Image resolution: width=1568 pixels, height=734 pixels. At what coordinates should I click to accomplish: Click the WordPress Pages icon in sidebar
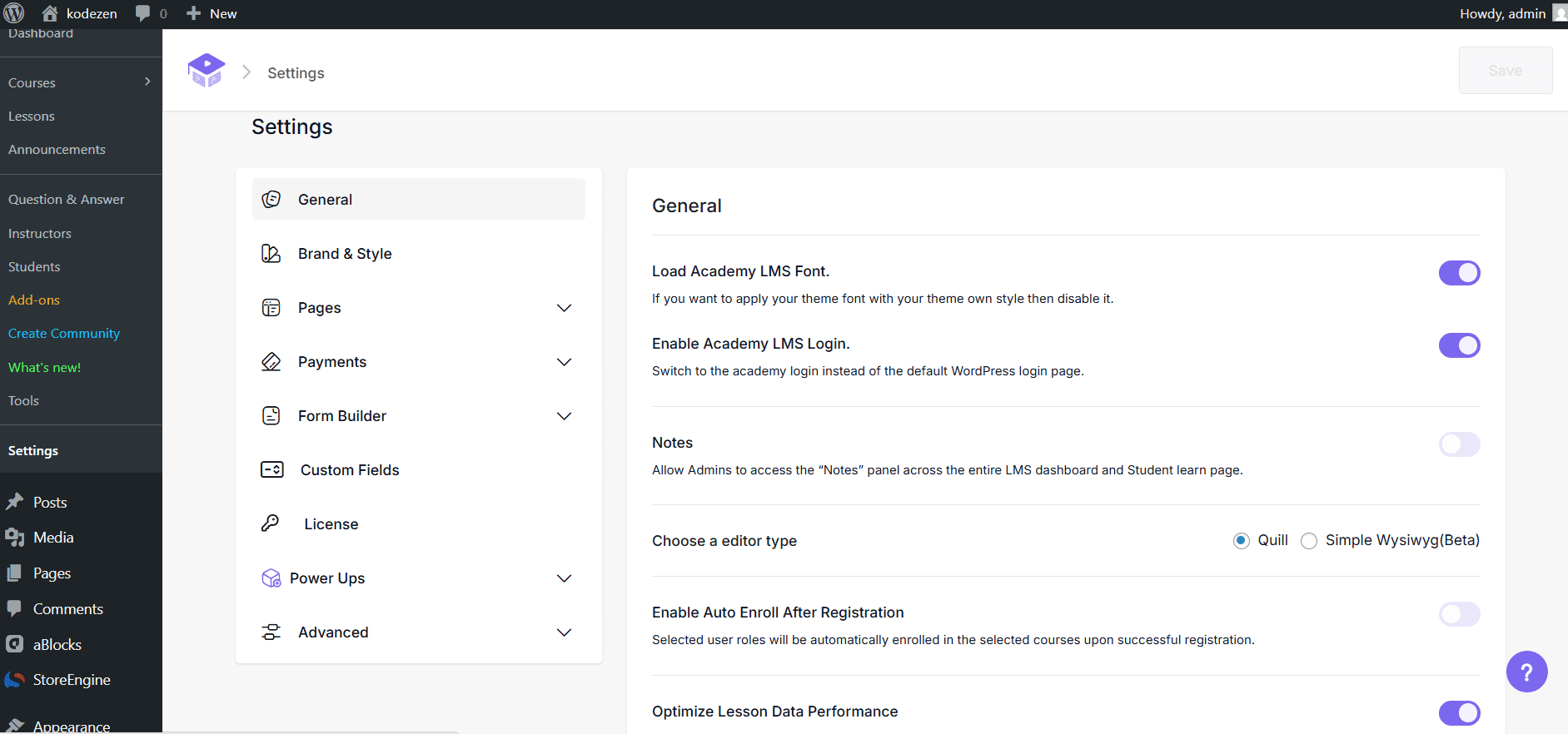(x=15, y=573)
